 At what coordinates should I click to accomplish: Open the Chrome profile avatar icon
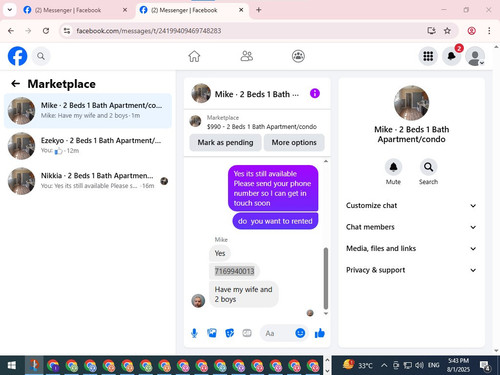(x=471, y=31)
